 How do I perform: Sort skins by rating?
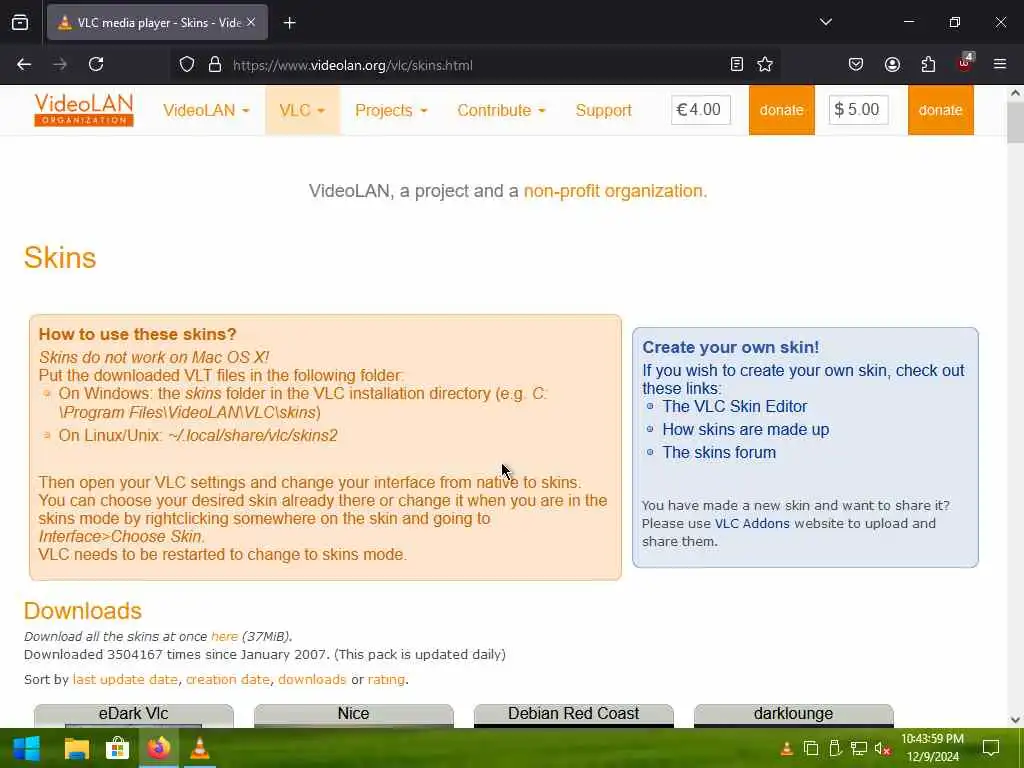386,679
